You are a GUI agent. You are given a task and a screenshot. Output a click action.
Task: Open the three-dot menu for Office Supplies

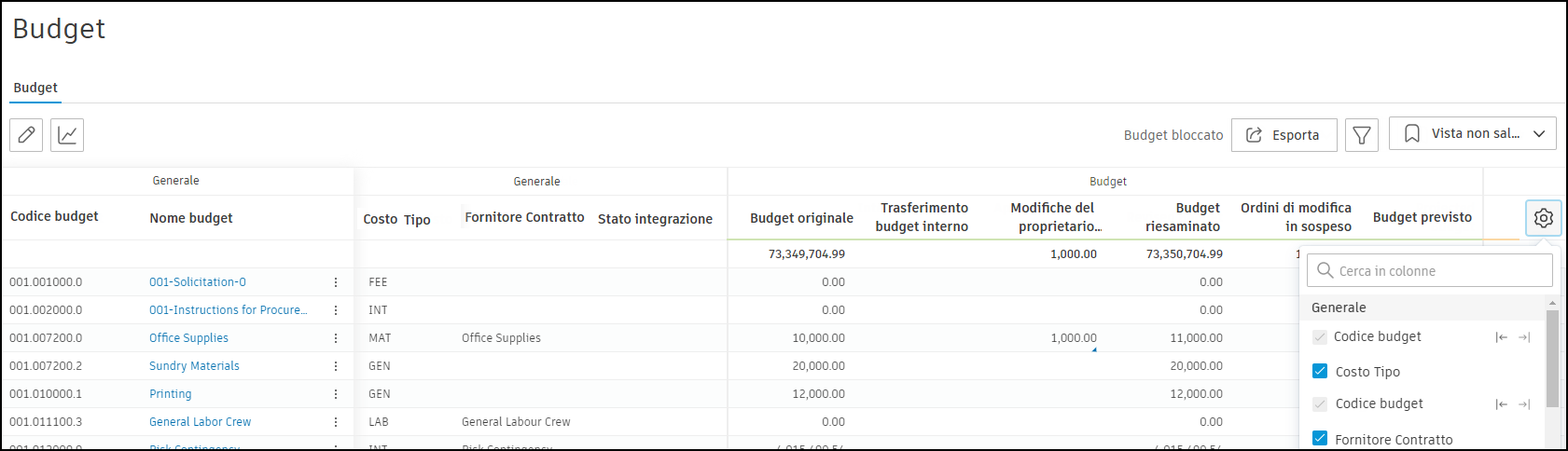336,338
